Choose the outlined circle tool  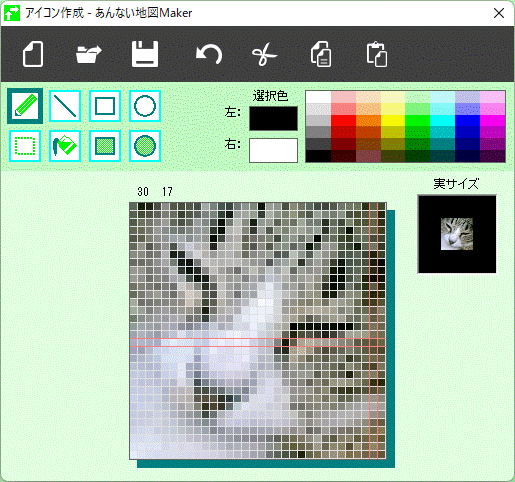coord(145,106)
